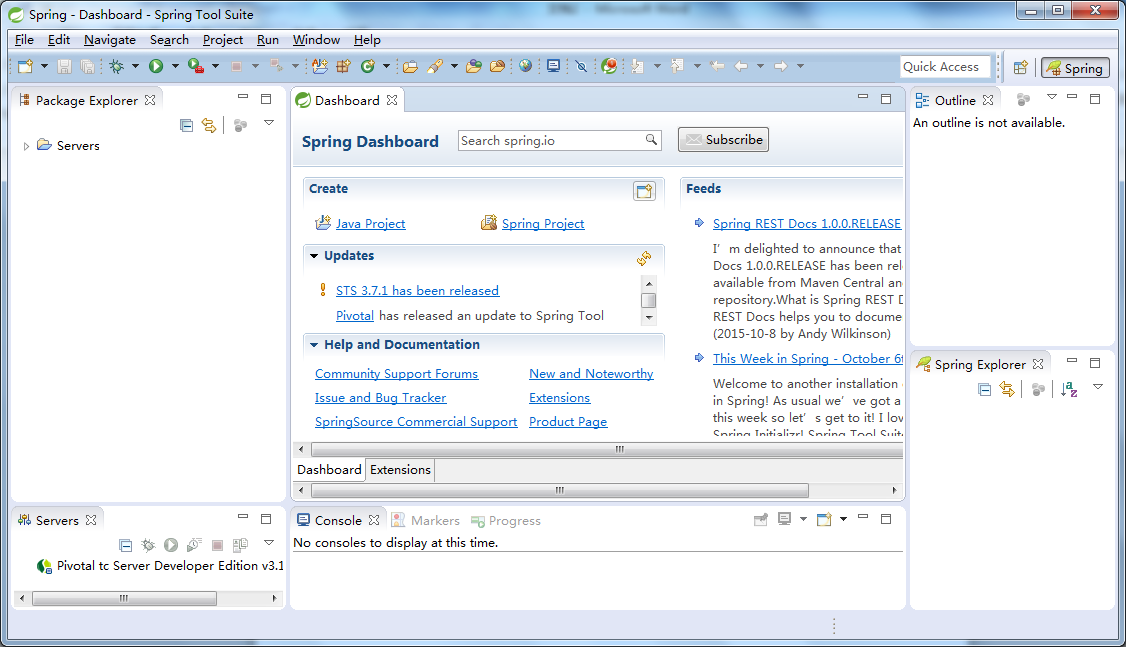
Task: Collapse the Updates section
Action: tap(314, 256)
